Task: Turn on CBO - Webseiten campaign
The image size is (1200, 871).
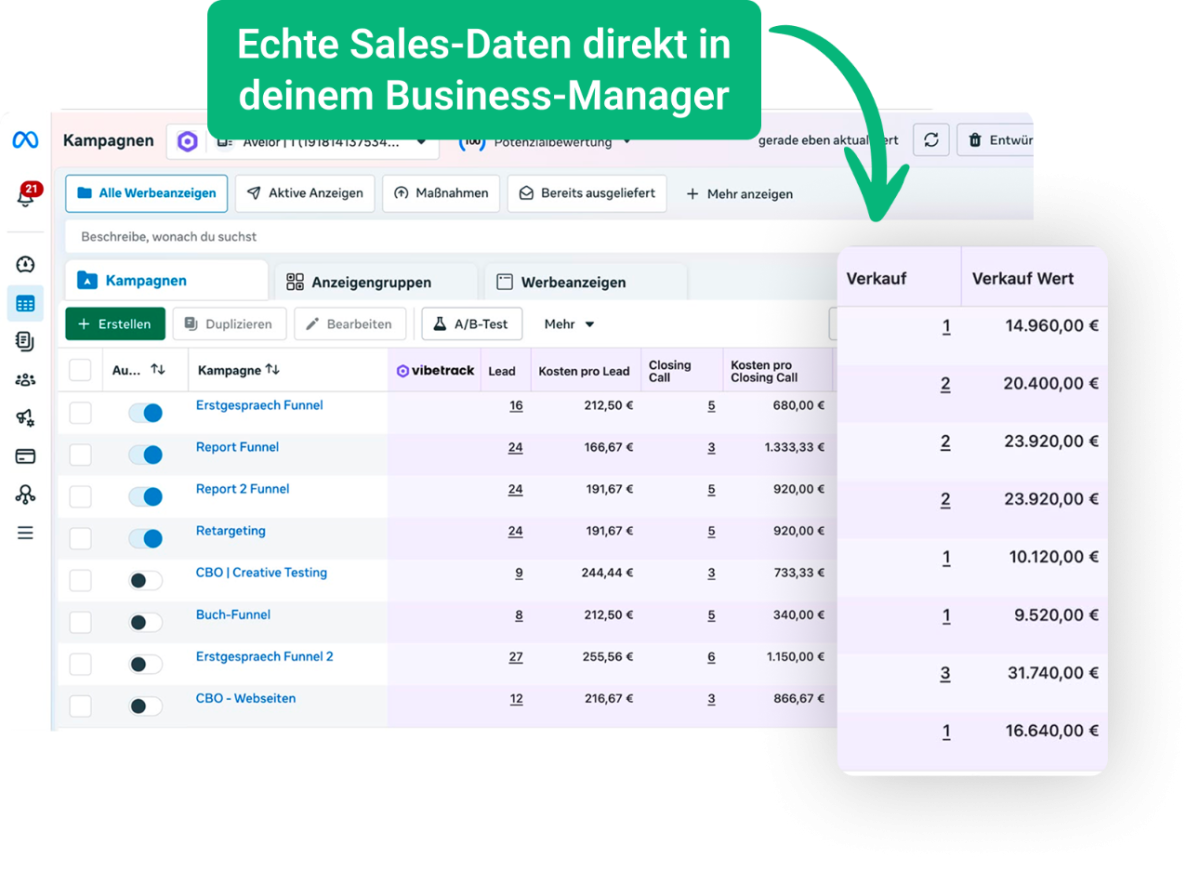Action: click(x=145, y=707)
